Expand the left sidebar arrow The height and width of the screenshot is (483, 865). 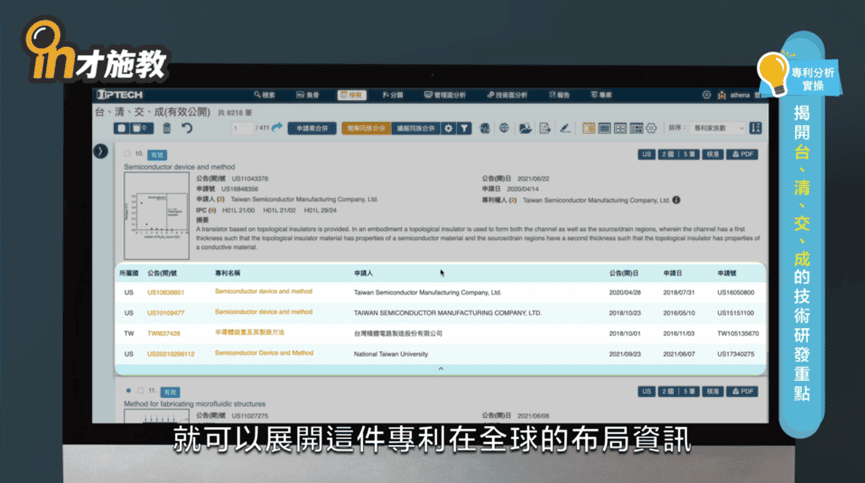click(x=100, y=151)
